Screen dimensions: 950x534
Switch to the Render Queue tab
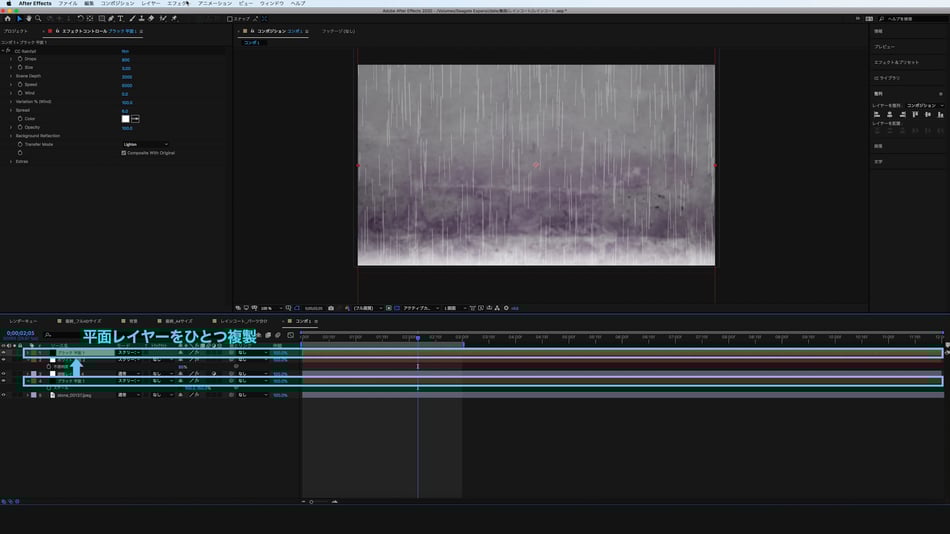23,321
